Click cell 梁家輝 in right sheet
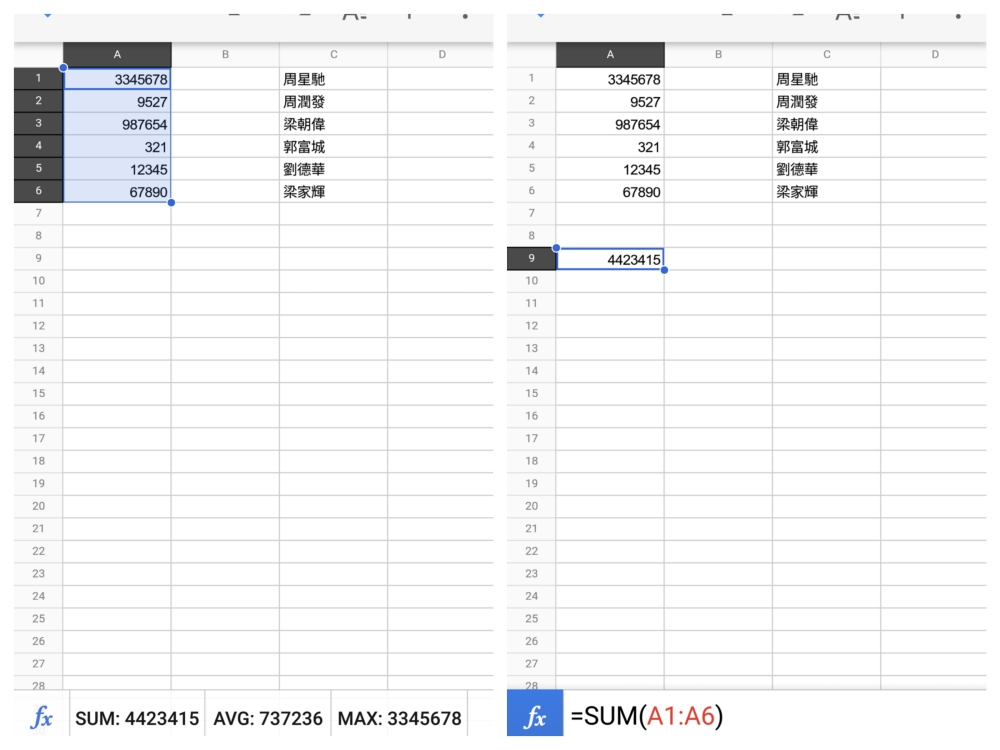The image size is (1000, 750). tap(827, 191)
